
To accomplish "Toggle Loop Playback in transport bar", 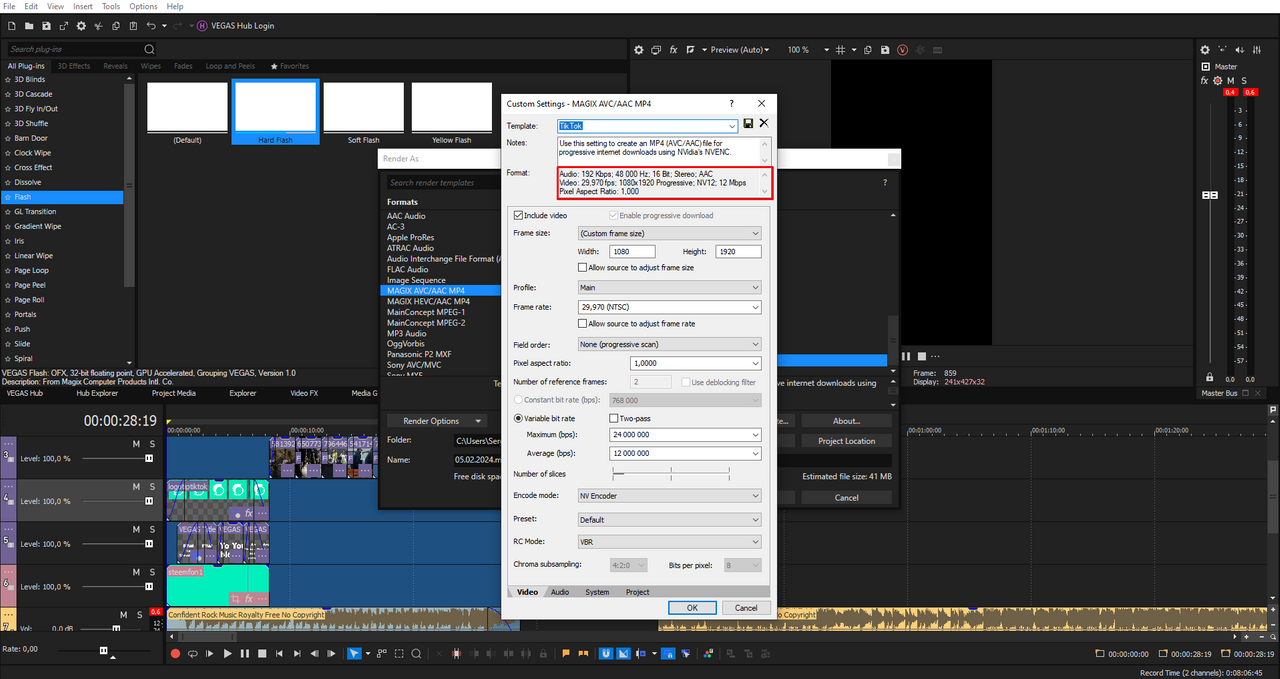I will pyautogui.click(x=193, y=653).
